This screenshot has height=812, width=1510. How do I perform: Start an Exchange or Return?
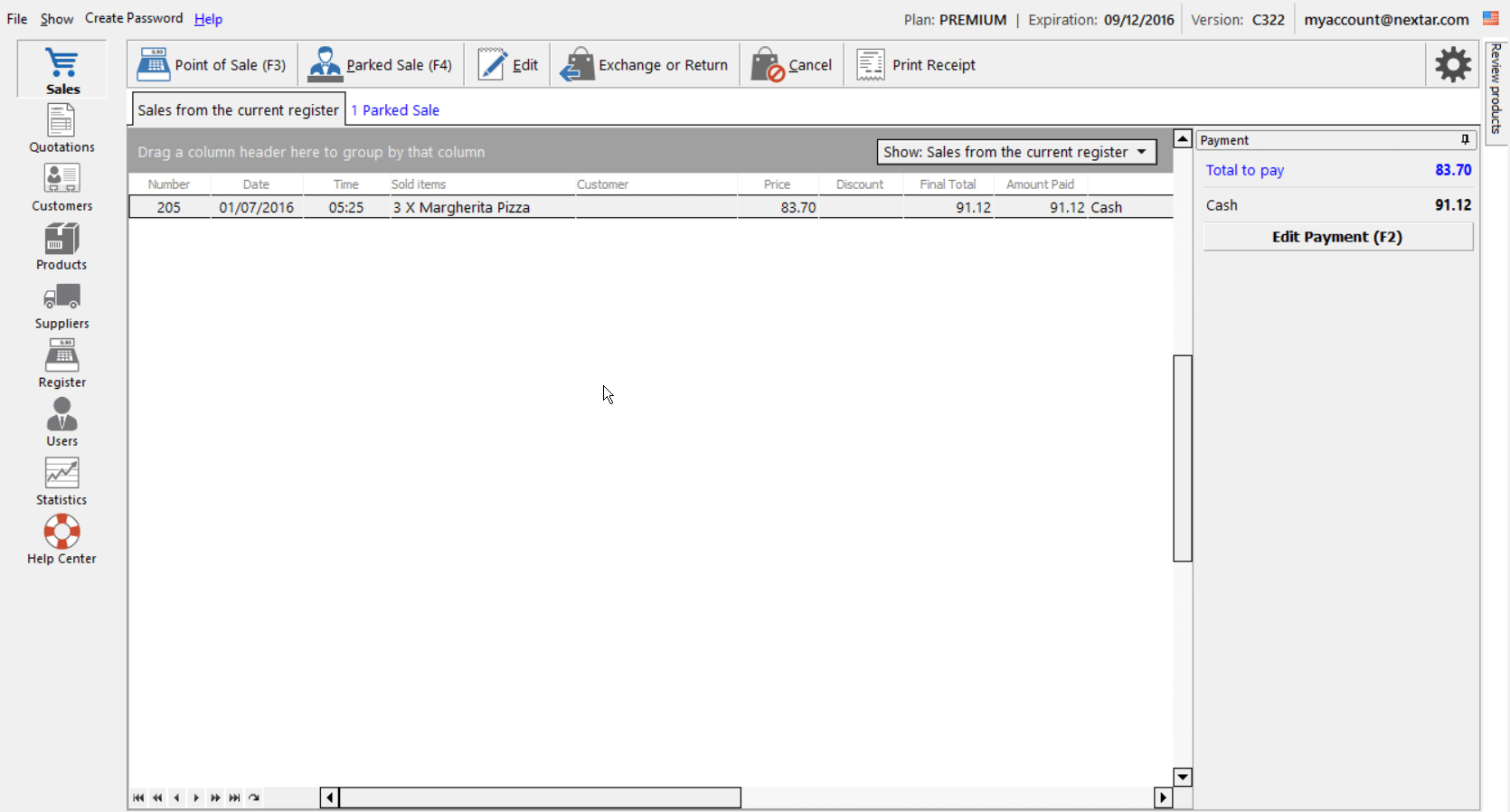coord(644,65)
